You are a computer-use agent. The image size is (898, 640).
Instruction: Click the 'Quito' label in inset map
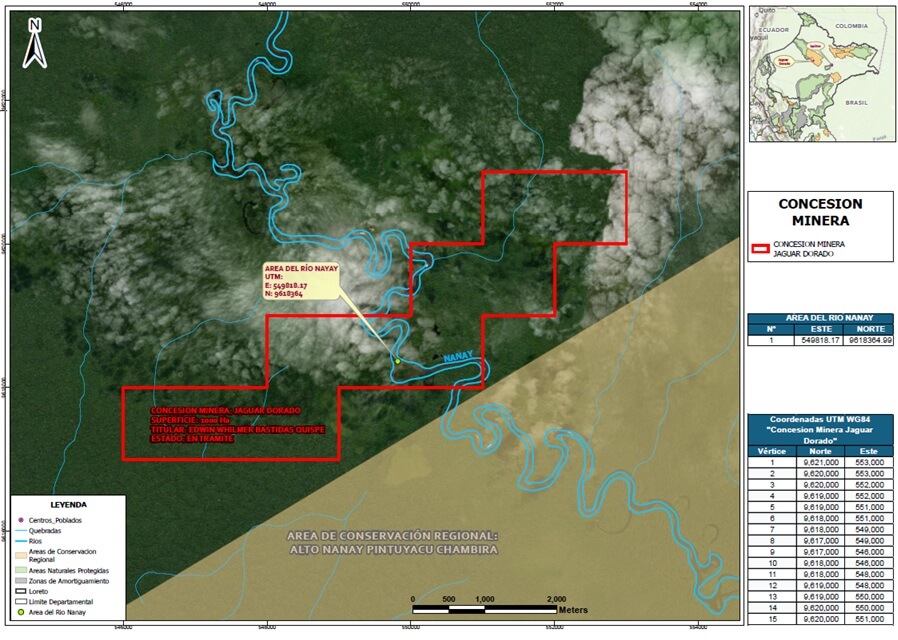(766, 10)
